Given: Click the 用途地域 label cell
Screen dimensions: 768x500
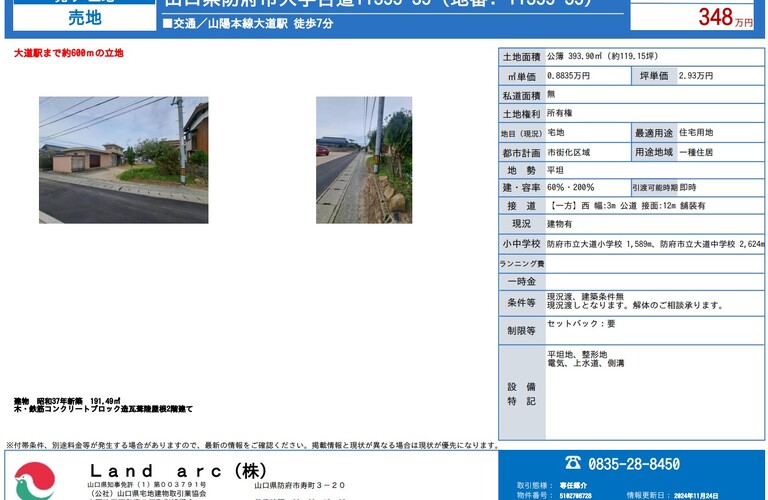Looking at the screenshot, I should tap(654, 152).
